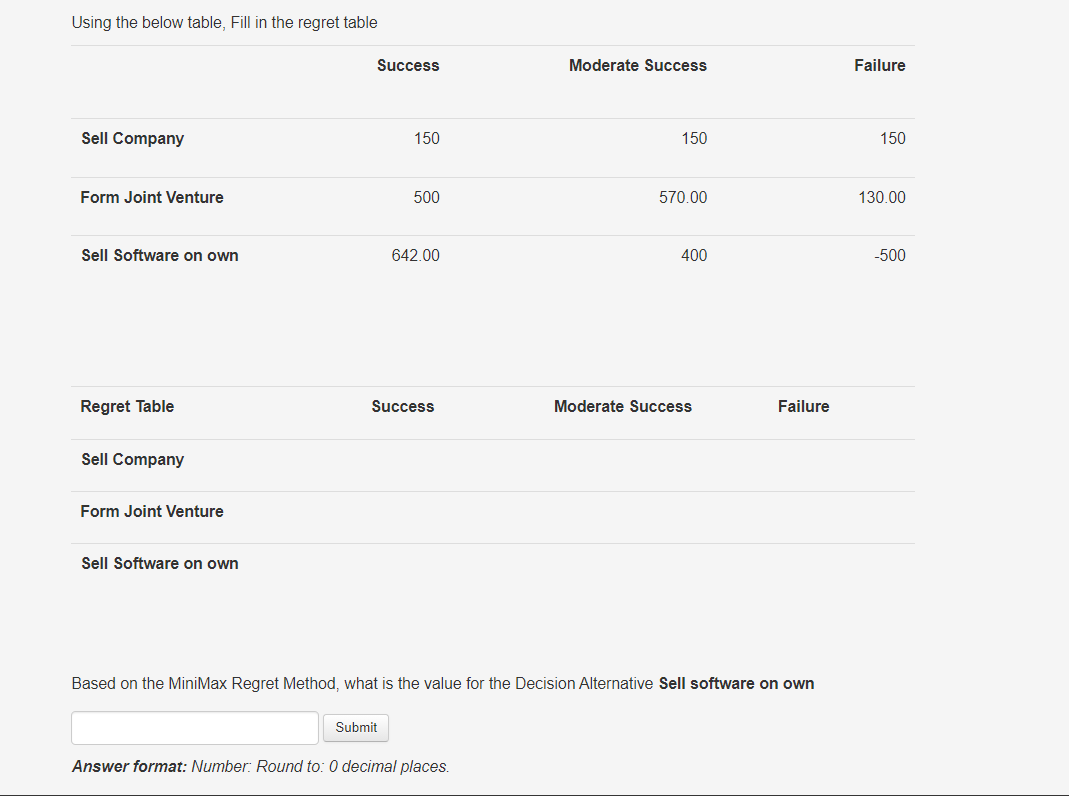
Task: Click 'Moderate Success' header in payoff table
Action: click(x=637, y=65)
